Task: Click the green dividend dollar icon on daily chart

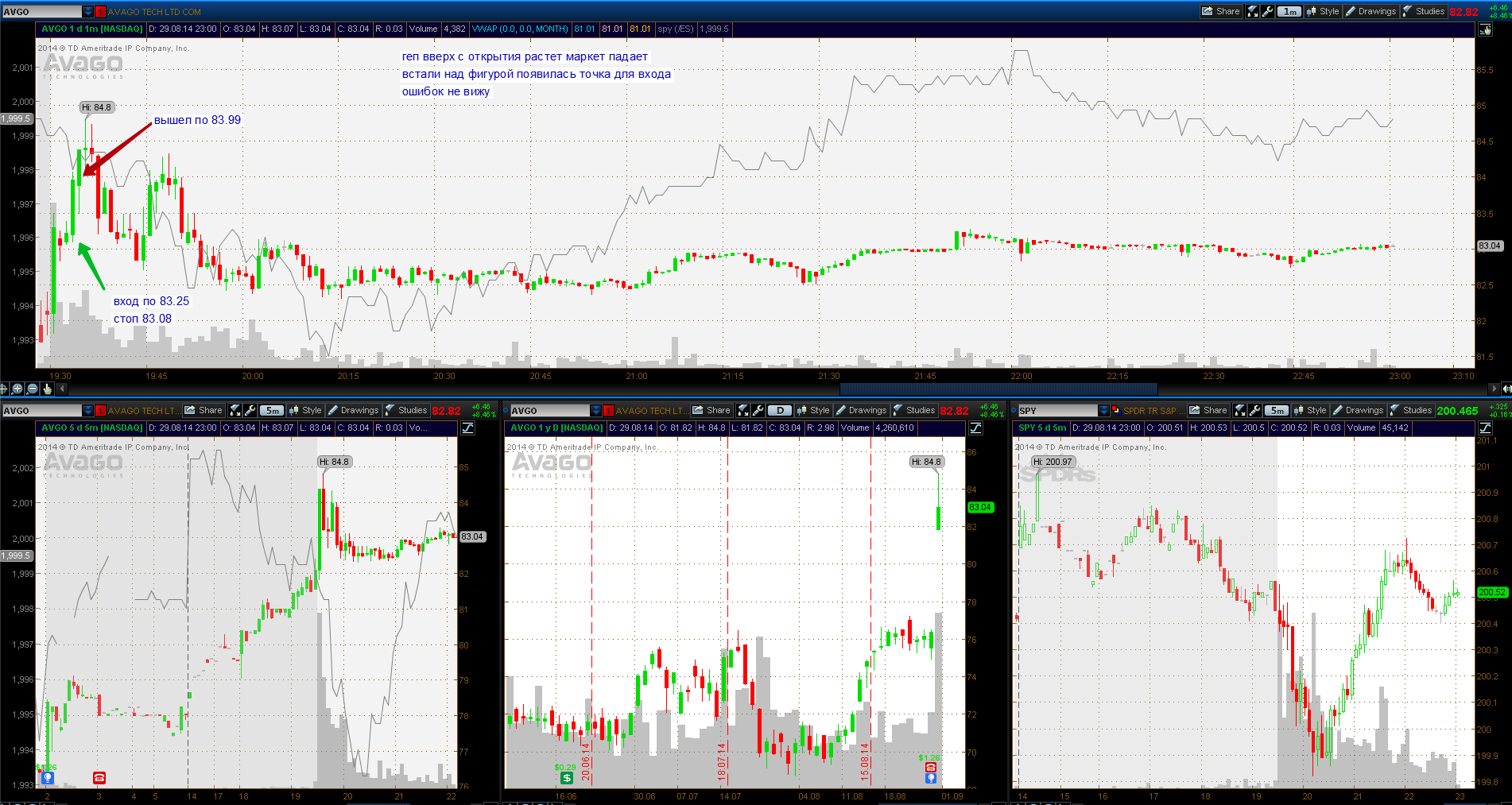Action: 566,777
